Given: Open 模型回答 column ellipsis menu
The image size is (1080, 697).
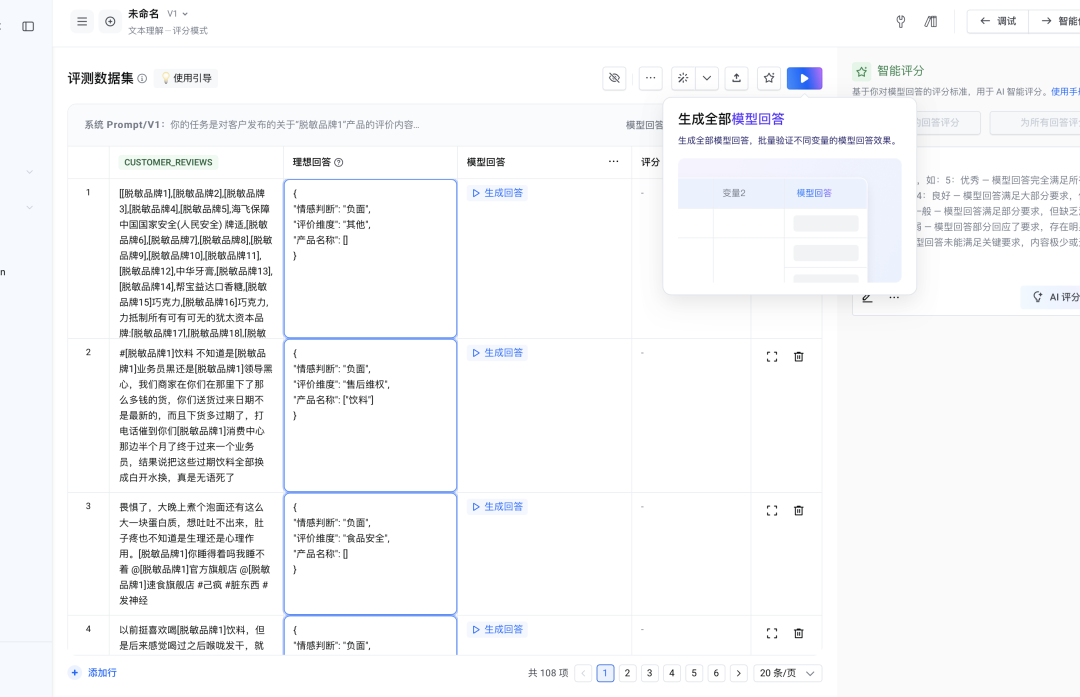Looking at the screenshot, I should [x=614, y=162].
